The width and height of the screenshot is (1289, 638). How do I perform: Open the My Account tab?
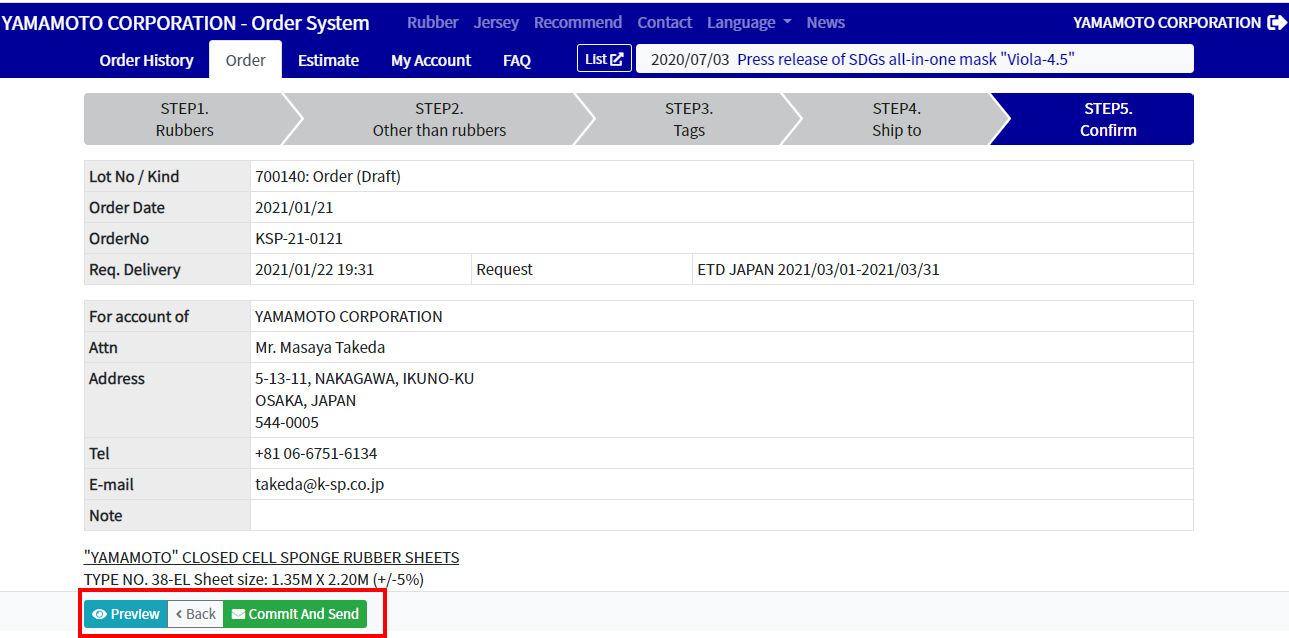pyautogui.click(x=431, y=60)
